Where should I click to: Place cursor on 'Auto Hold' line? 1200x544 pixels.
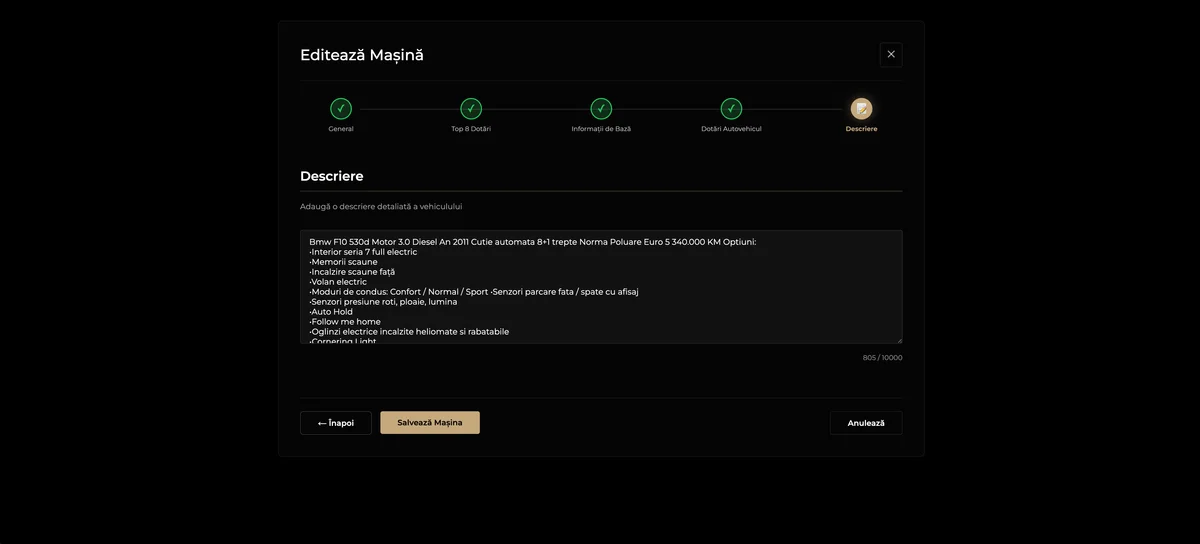click(332, 312)
